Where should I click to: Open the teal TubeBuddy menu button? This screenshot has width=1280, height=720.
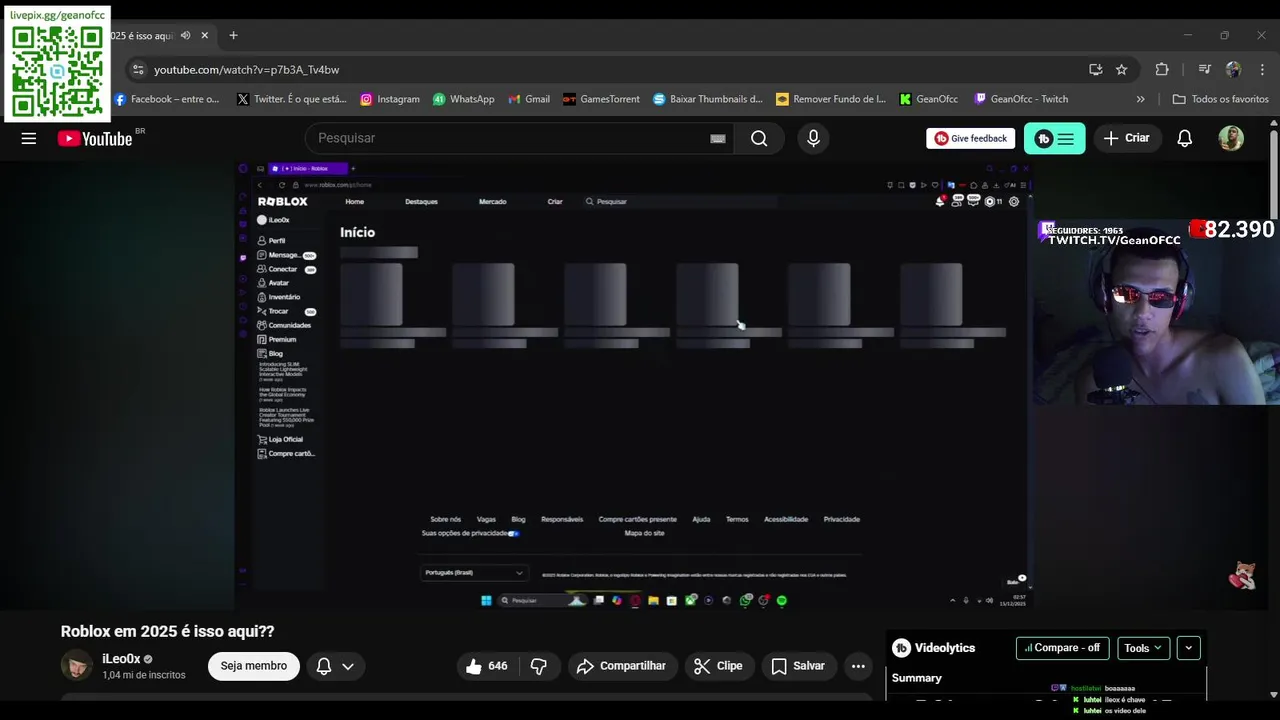[1054, 139]
